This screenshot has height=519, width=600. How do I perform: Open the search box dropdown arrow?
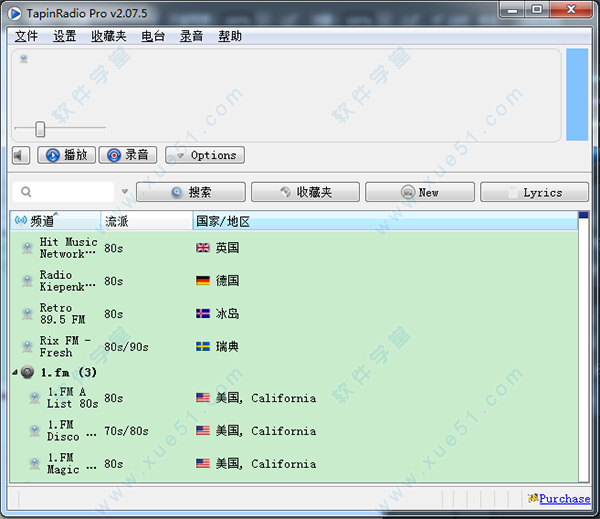[125, 192]
